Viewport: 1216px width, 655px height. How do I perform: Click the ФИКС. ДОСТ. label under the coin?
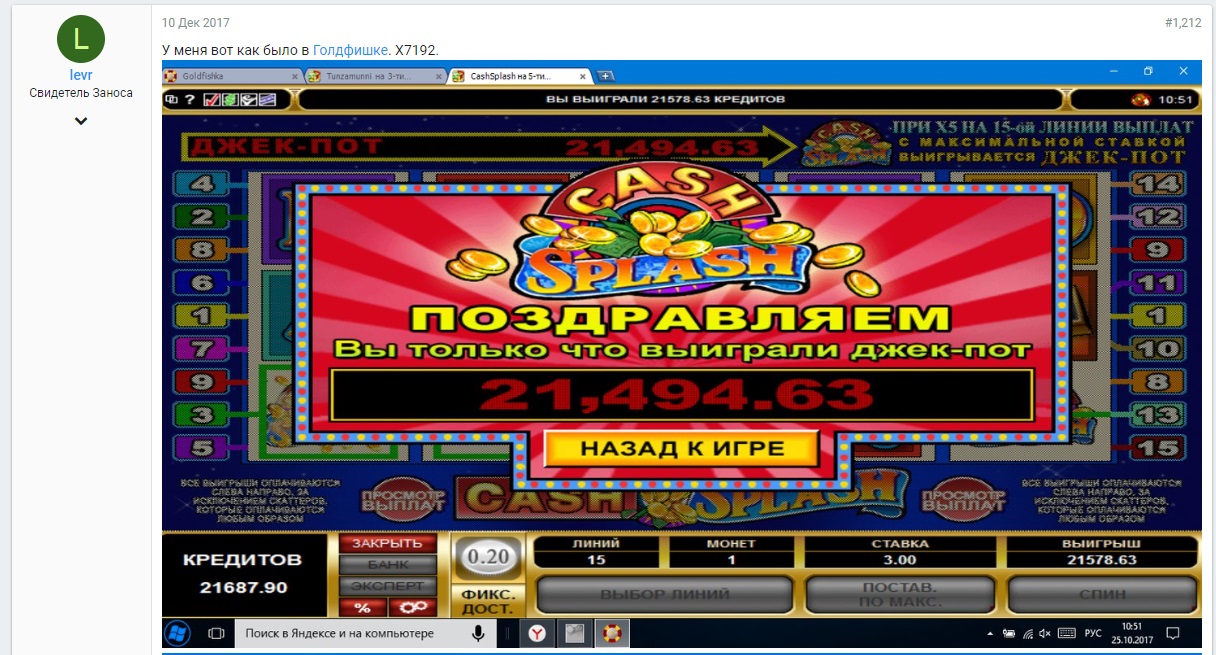(x=487, y=601)
